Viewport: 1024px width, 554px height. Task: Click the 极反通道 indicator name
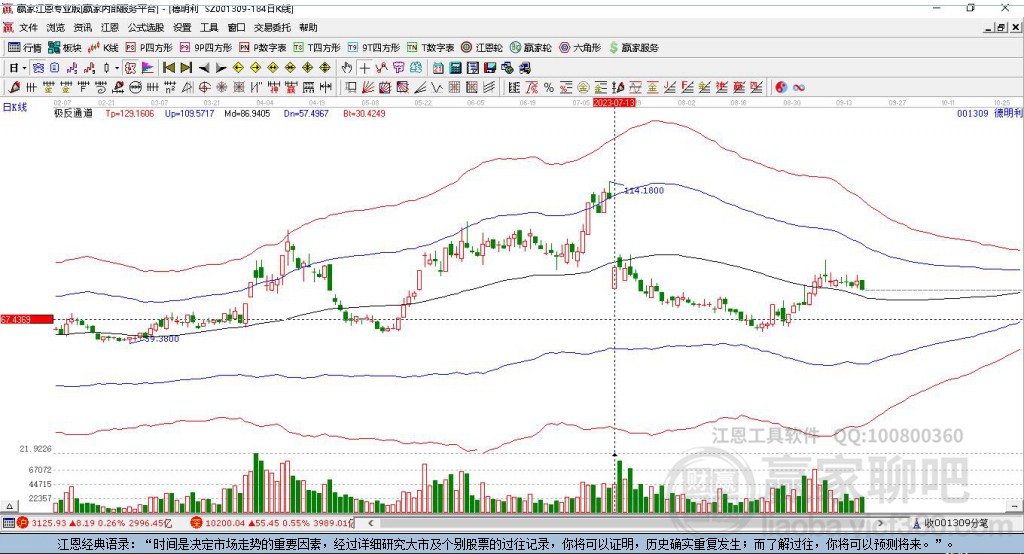[x=73, y=113]
